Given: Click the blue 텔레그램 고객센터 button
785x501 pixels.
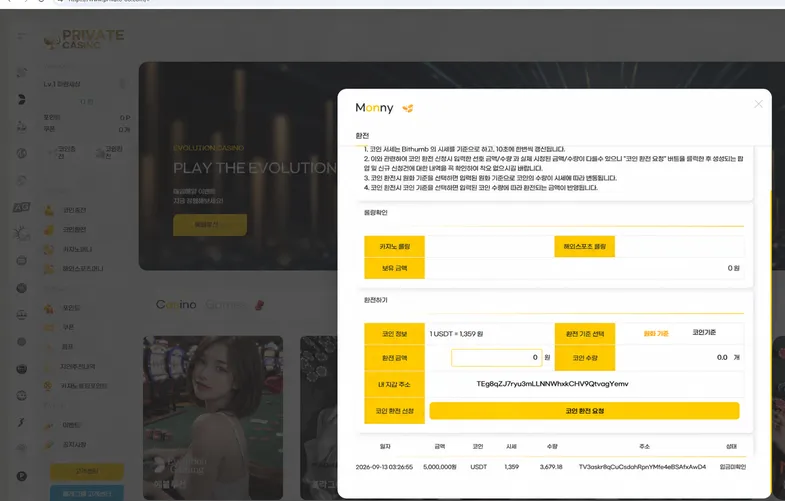Looking at the screenshot, I should (x=87, y=493).
